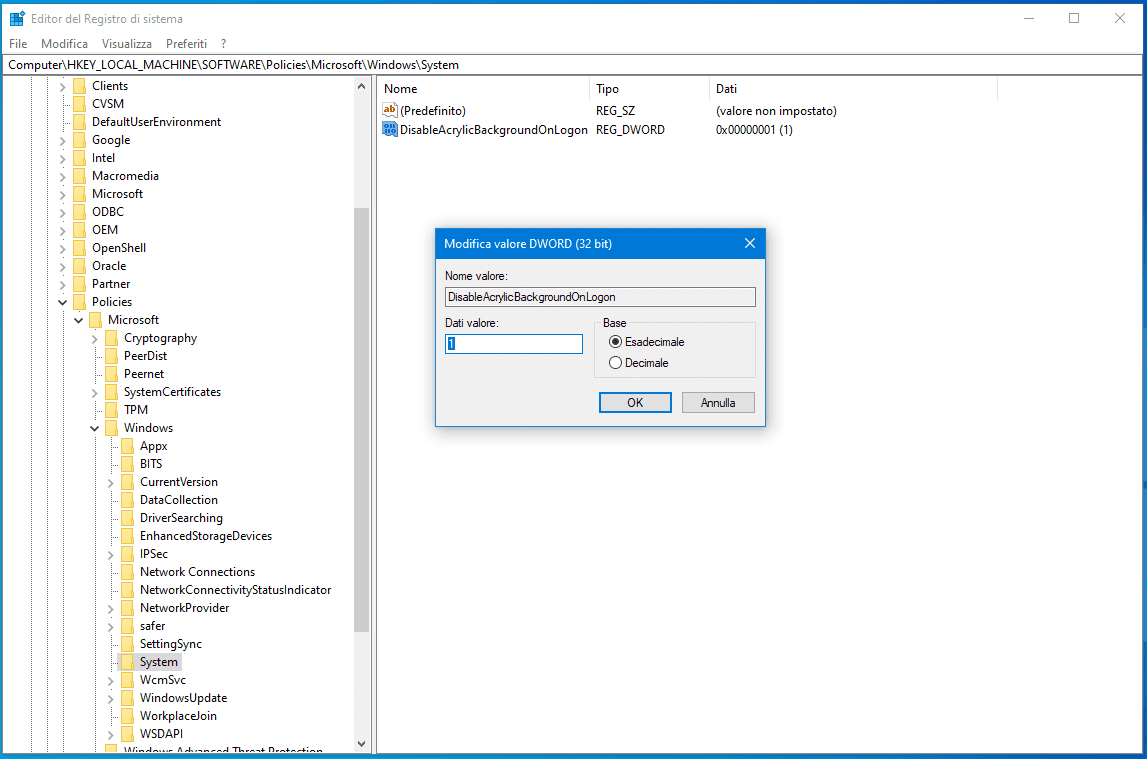Click the Cryptography folder icon
1147x759 pixels.
point(111,338)
